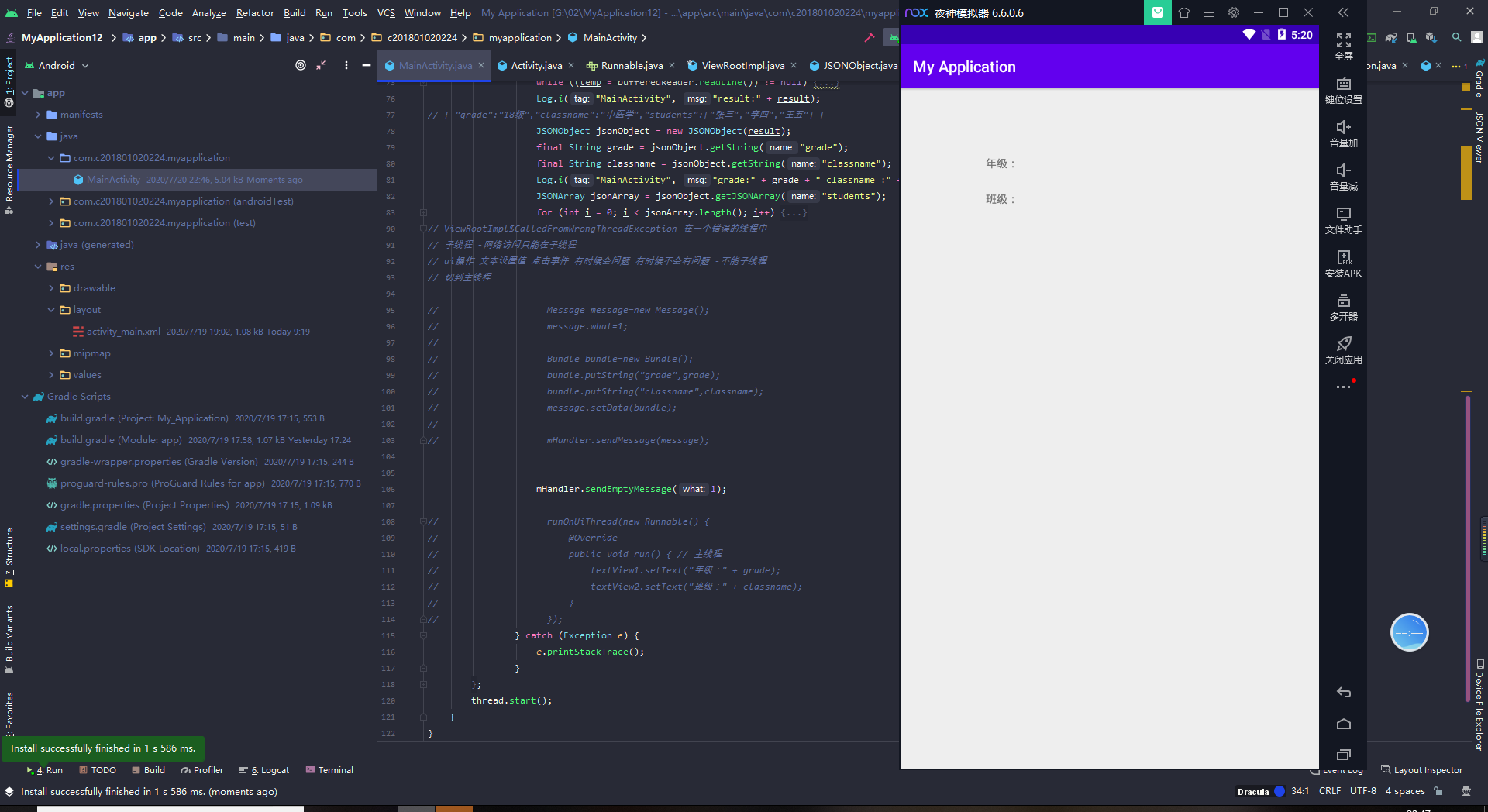Open the Refactor menu
Image resolution: width=1488 pixels, height=812 pixels.
tap(254, 12)
